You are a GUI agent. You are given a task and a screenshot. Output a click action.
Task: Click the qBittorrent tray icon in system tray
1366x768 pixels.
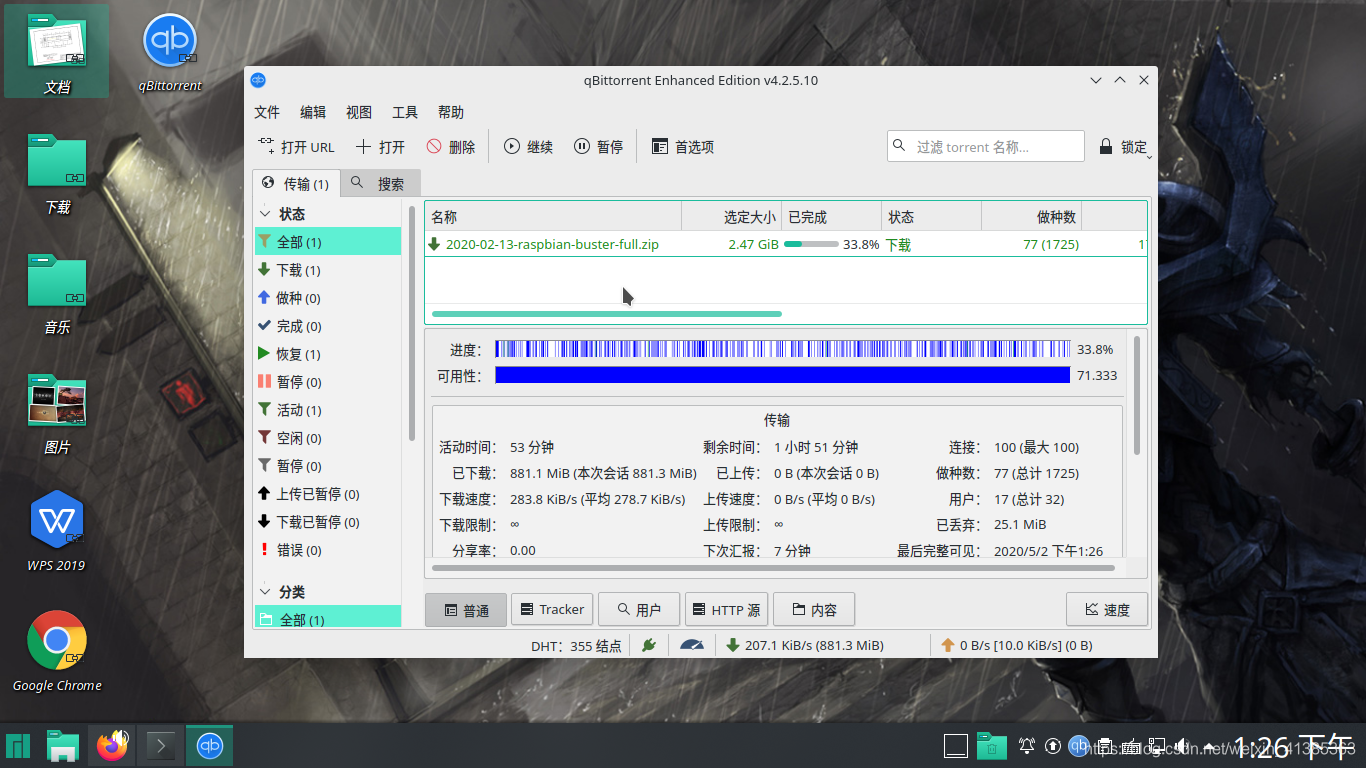click(1078, 745)
